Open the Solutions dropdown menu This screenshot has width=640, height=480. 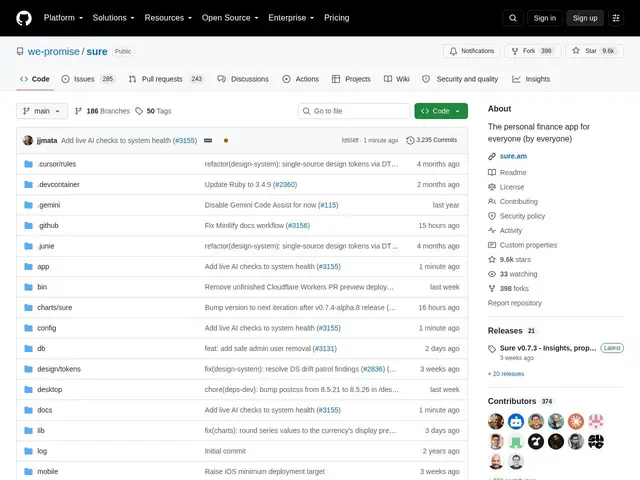(113, 18)
